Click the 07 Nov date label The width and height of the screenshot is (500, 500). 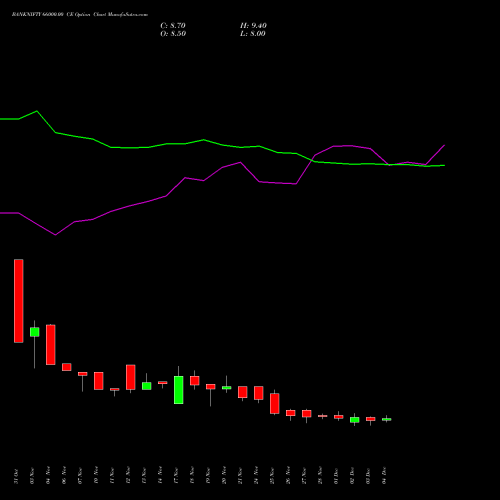point(80,476)
